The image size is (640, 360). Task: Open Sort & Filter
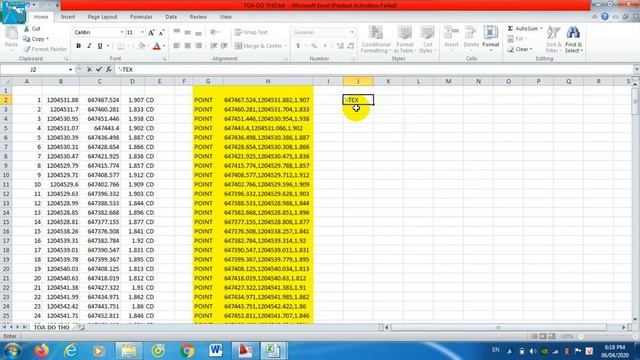click(x=553, y=39)
